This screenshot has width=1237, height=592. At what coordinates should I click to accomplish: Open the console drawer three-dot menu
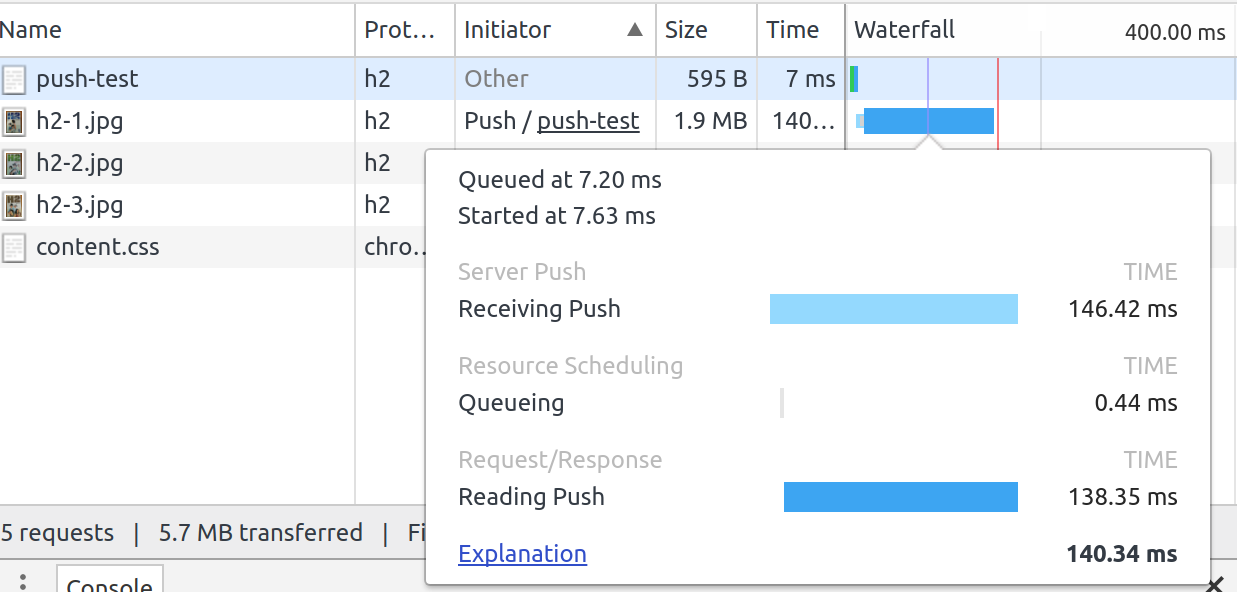click(23, 583)
